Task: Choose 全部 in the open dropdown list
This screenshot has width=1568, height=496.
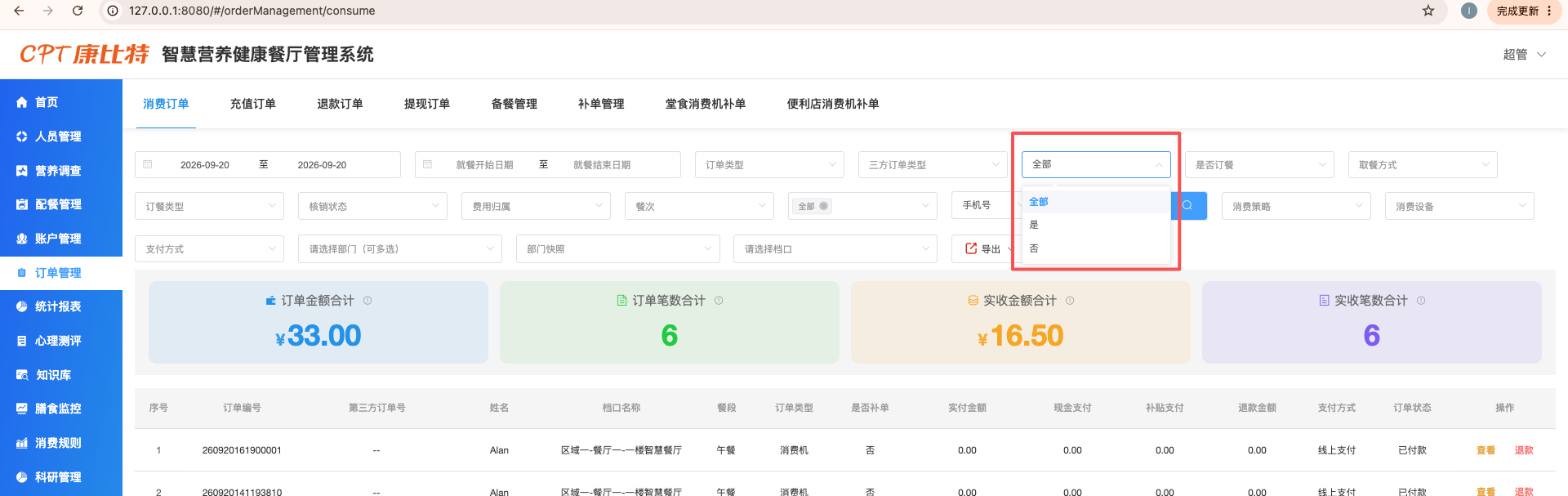Action: pos(1096,202)
